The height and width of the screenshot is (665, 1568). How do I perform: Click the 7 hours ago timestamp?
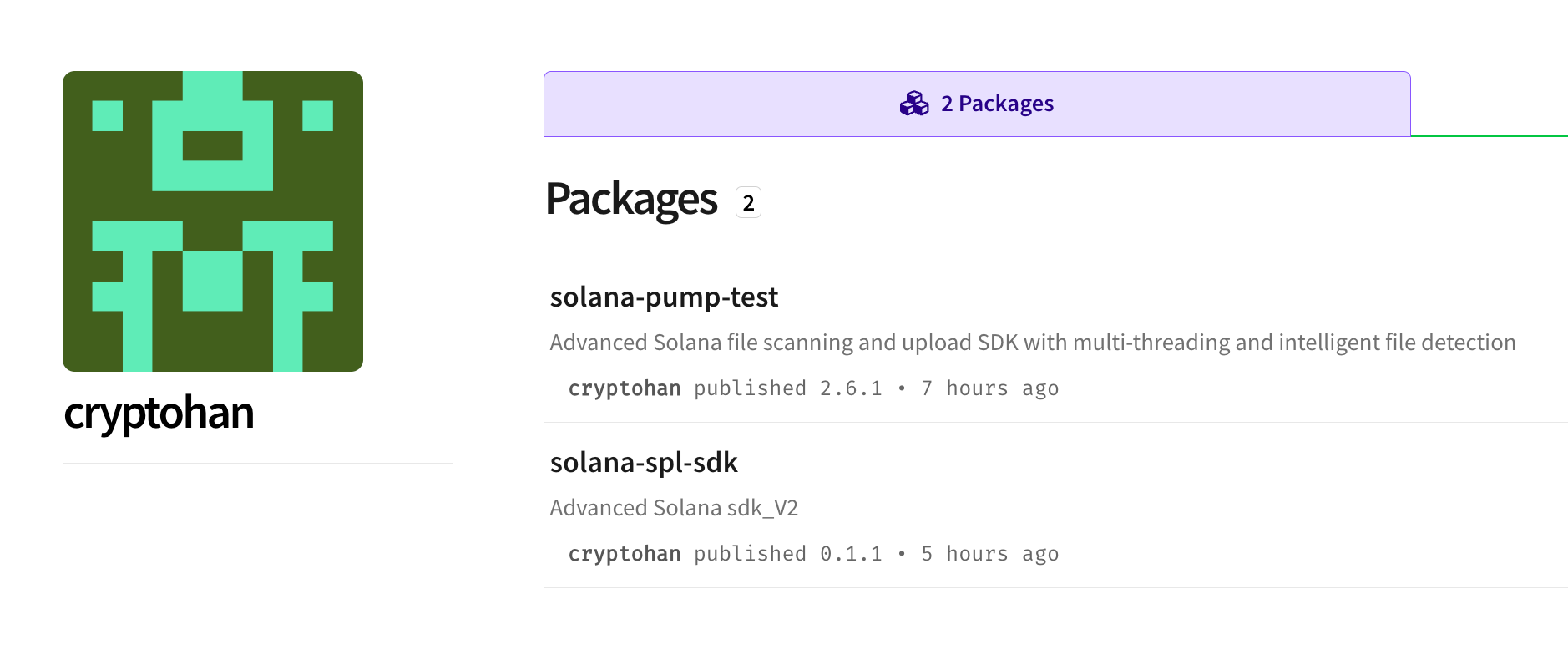point(989,388)
